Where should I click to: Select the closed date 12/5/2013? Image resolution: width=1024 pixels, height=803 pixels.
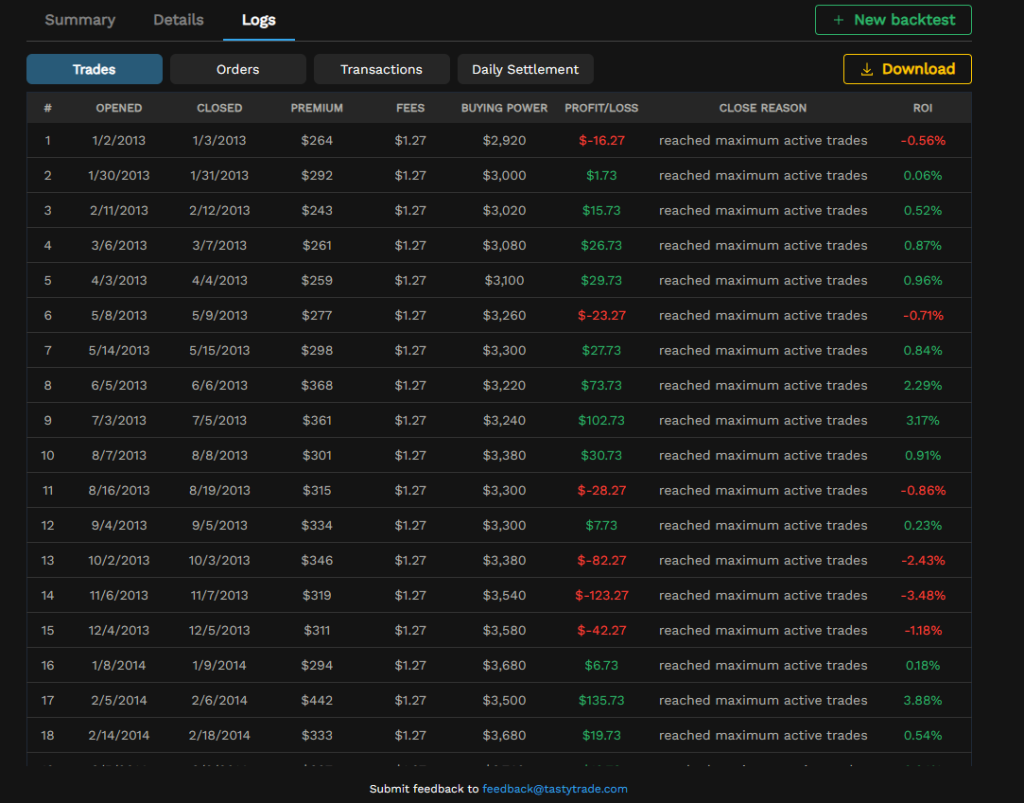tap(219, 631)
